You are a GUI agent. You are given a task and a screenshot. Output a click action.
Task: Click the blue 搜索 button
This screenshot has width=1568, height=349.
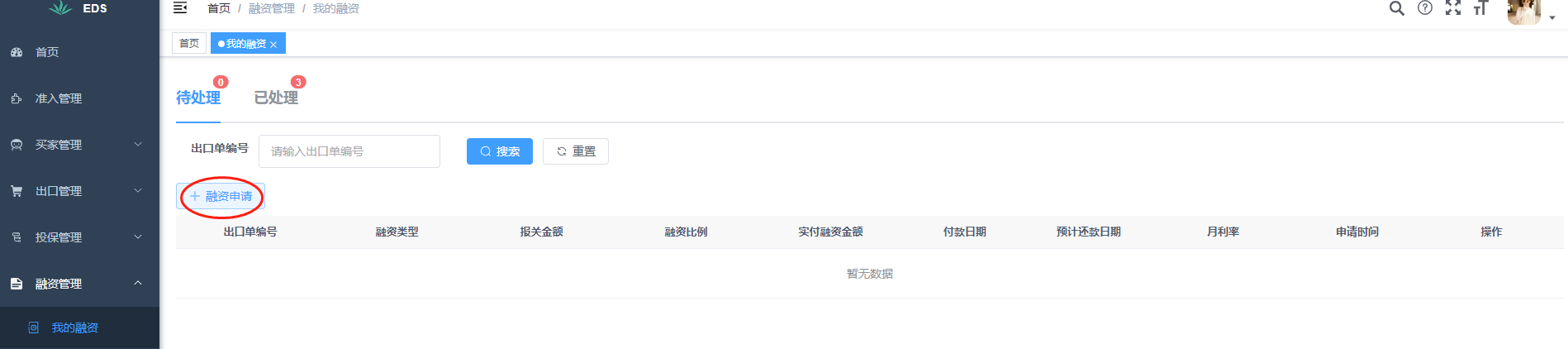pos(500,151)
